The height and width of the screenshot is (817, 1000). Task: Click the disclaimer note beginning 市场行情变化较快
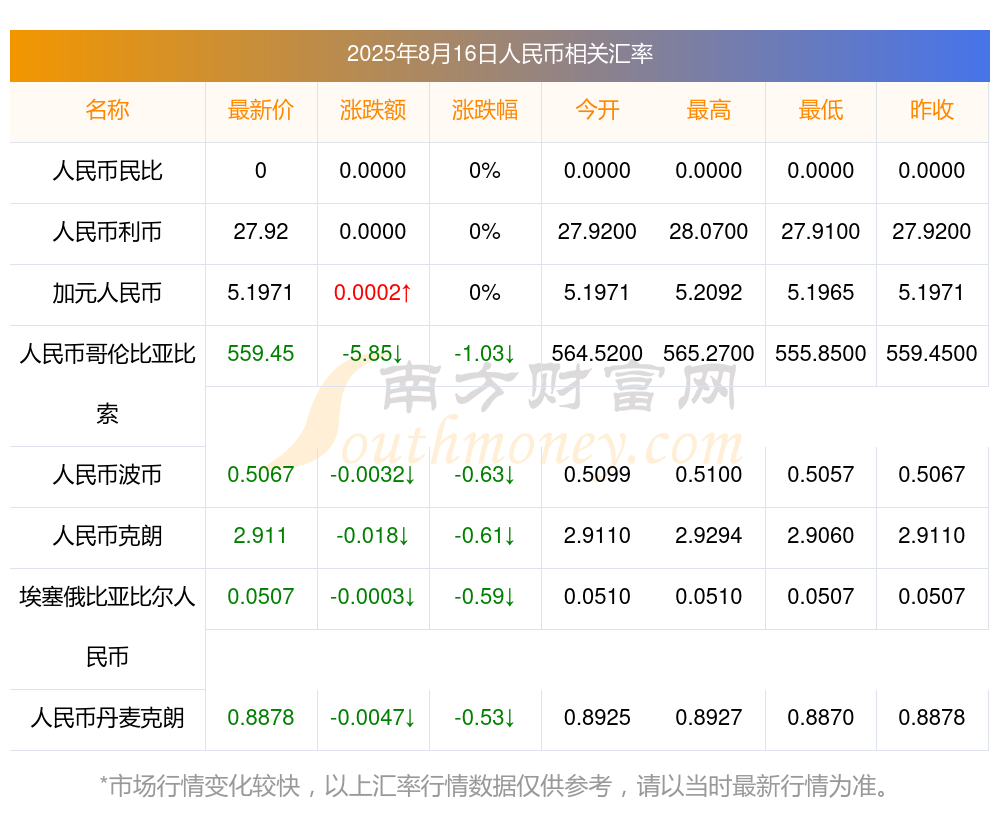494,786
